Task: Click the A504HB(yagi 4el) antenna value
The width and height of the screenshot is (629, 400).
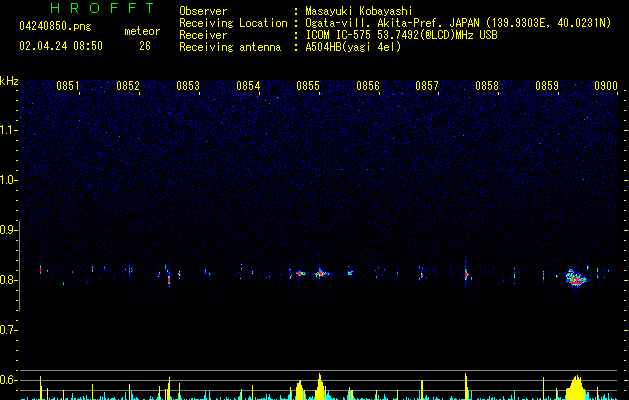Action: 353,47
